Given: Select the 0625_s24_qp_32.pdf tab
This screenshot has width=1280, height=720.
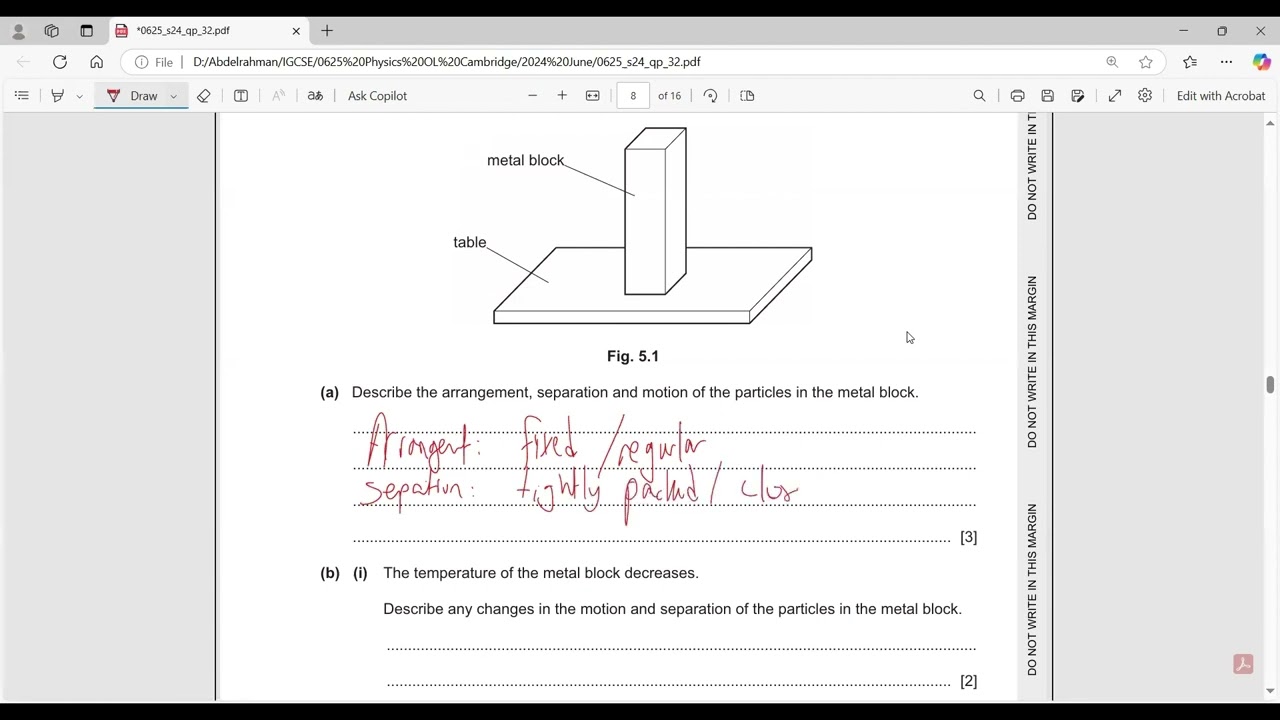Looking at the screenshot, I should [208, 31].
